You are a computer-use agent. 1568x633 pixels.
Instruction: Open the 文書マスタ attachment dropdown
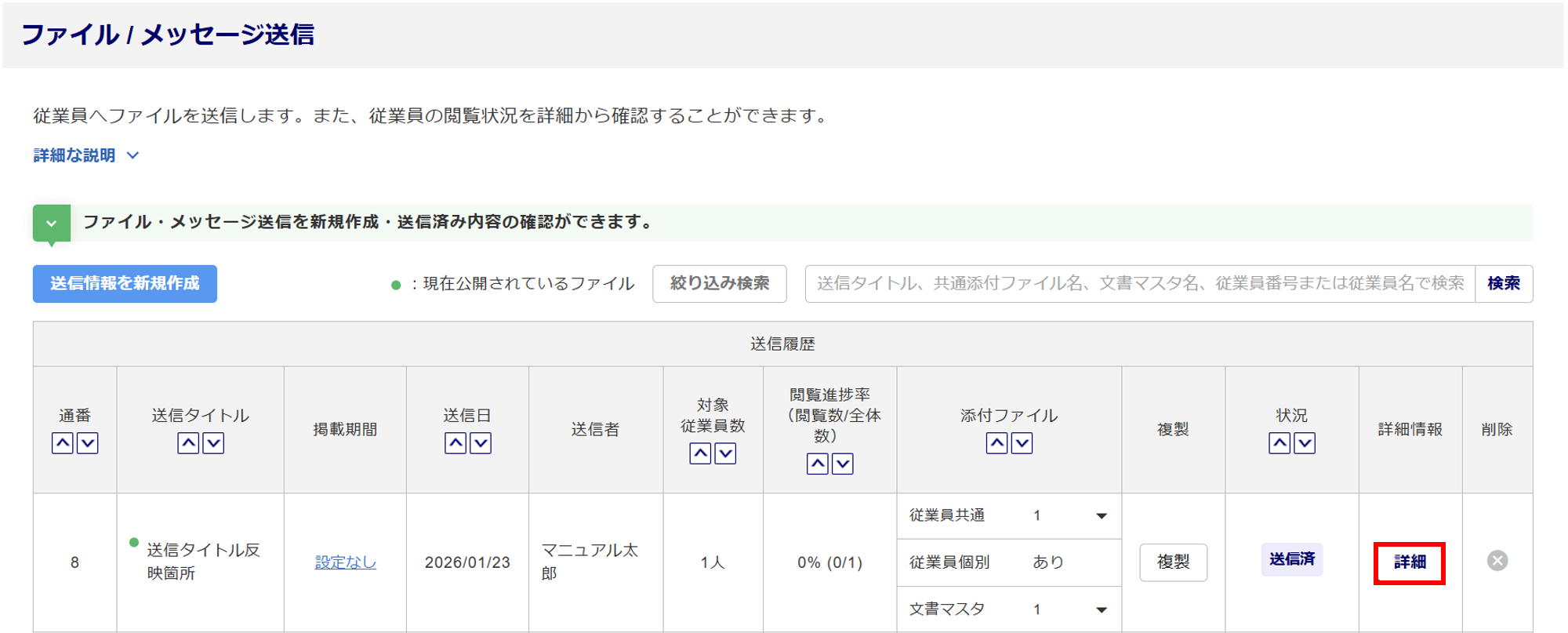1101,609
